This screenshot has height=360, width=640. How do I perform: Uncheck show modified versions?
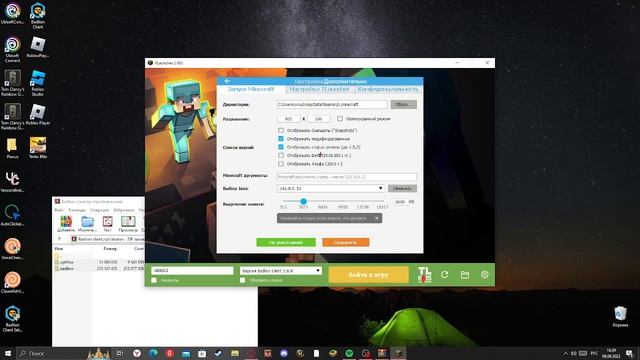[x=281, y=139]
